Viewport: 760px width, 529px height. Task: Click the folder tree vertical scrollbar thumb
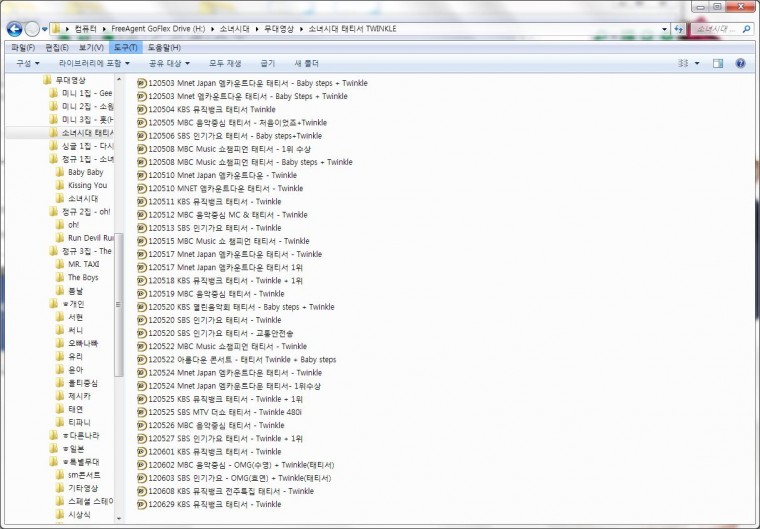click(x=118, y=305)
